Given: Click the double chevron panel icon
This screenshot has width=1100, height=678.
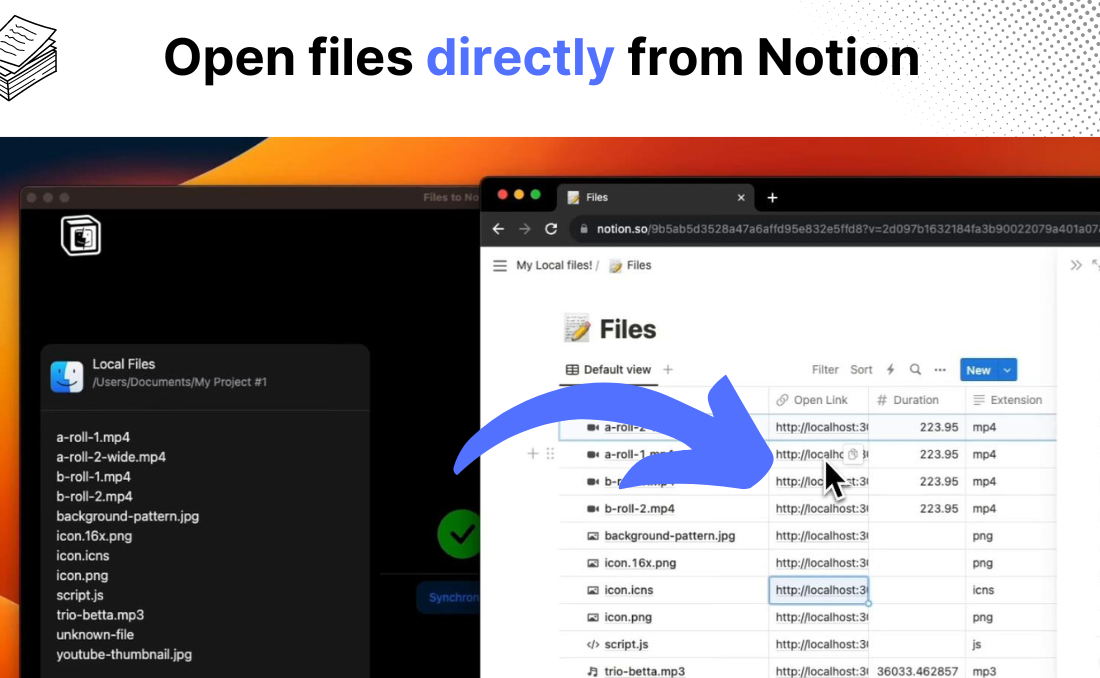Looking at the screenshot, I should (x=1076, y=265).
